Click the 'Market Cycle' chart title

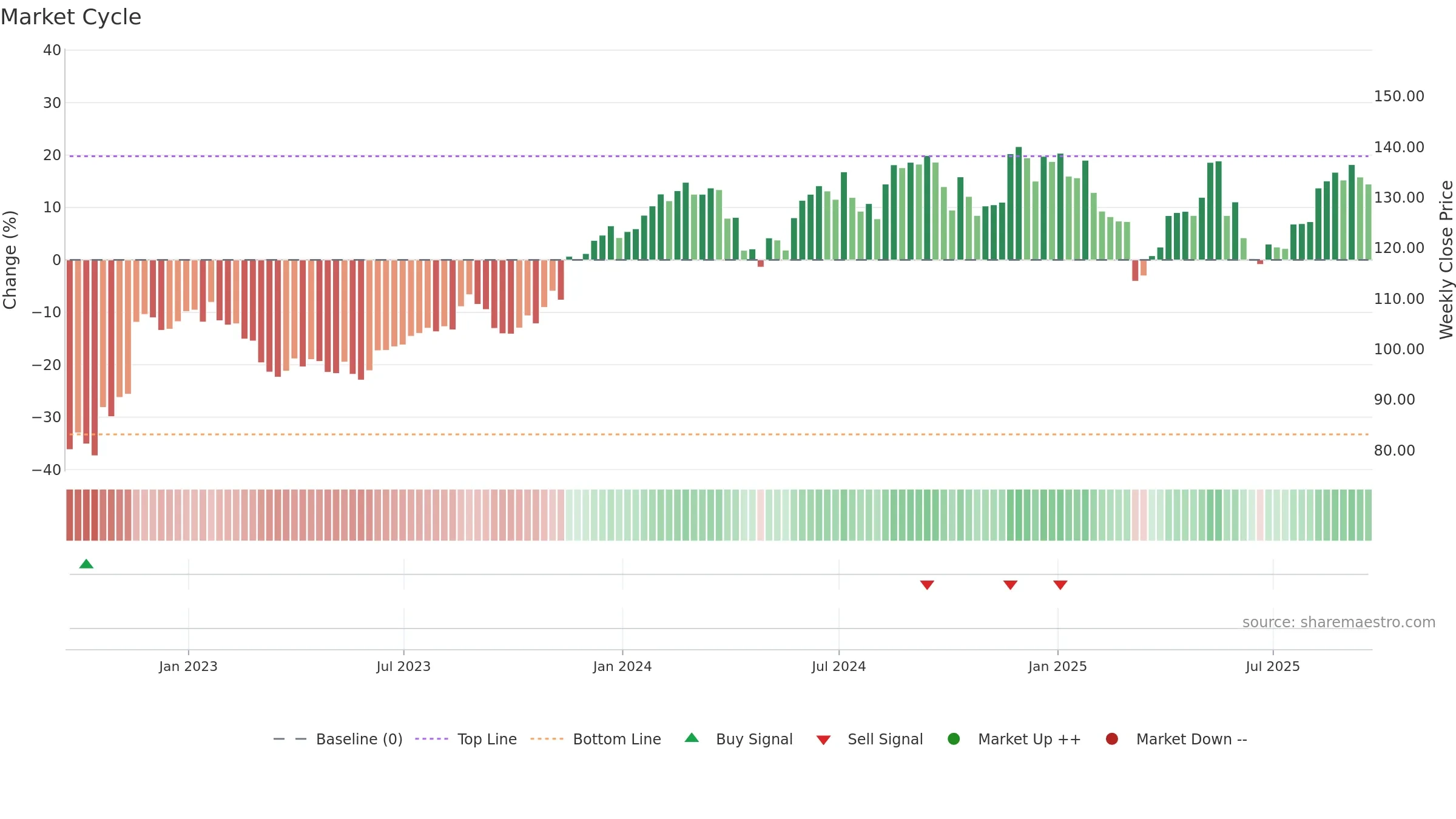71,17
